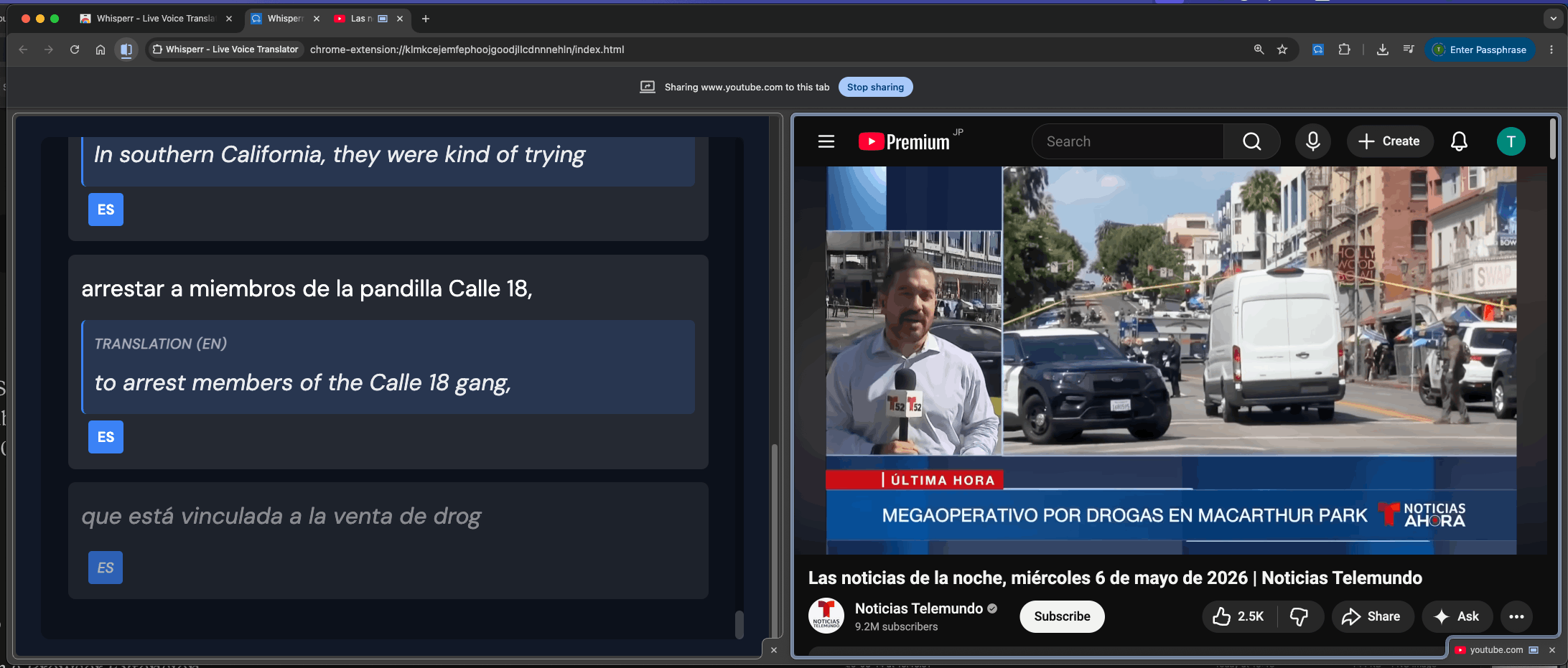This screenshot has height=668, width=1568.
Task: Bookmark this page with the star icon
Action: pyautogui.click(x=1282, y=50)
